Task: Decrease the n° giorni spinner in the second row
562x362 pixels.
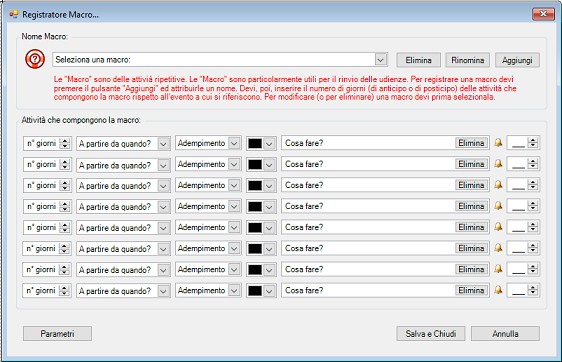Action: 65,167
